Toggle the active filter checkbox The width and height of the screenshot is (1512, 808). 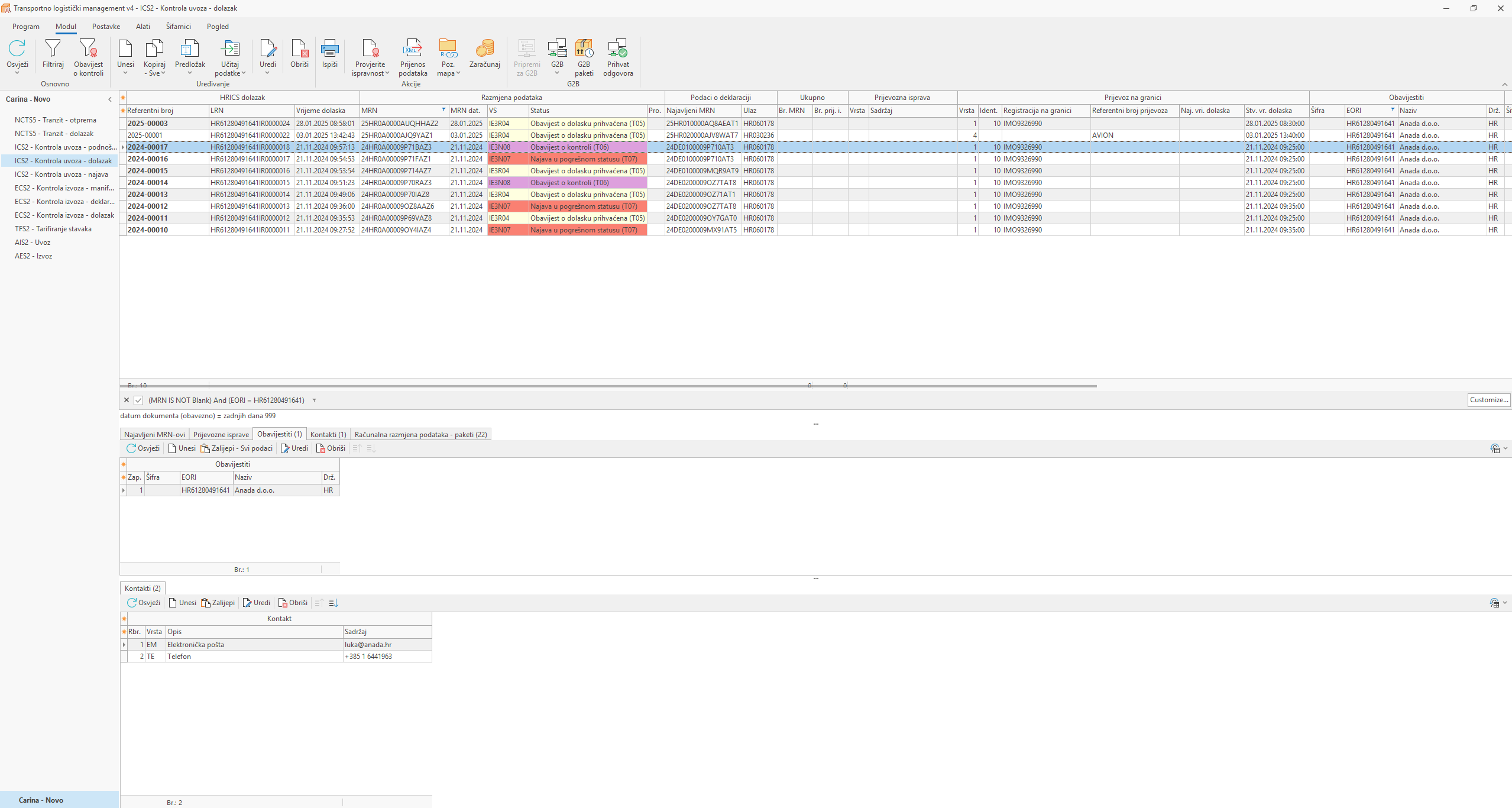coord(138,400)
